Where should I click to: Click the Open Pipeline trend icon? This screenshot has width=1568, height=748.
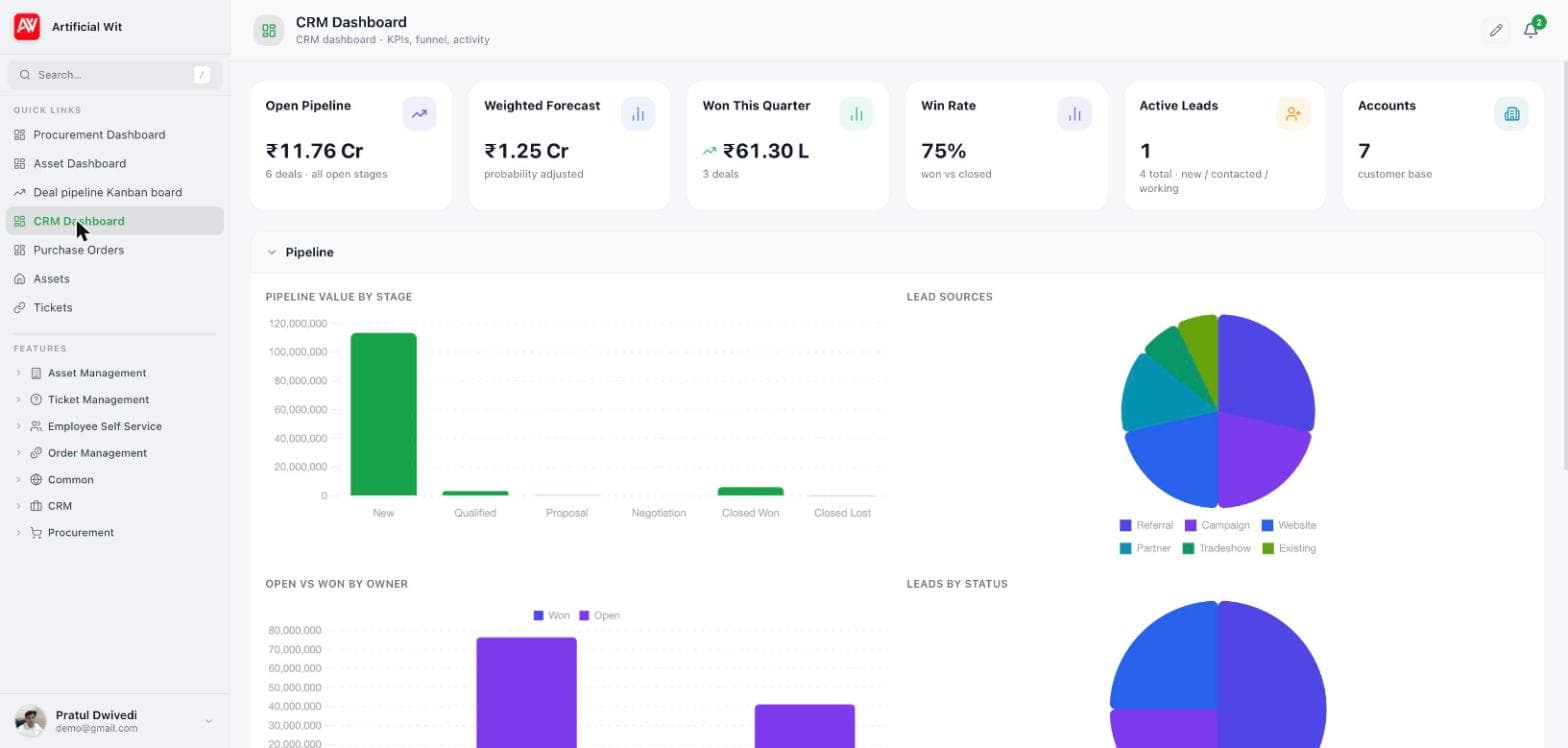pos(419,114)
